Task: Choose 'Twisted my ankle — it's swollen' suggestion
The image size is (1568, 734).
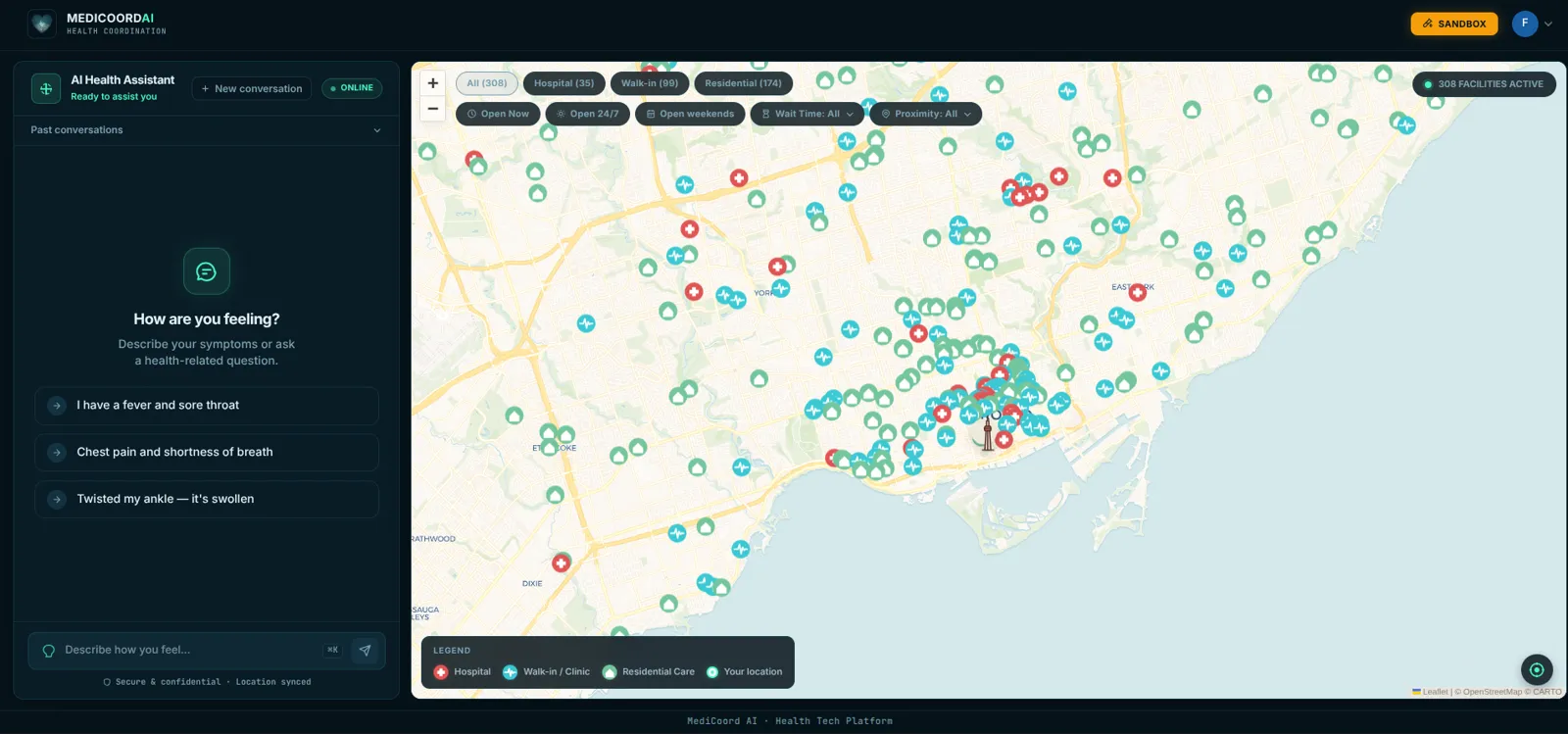Action: tap(207, 499)
